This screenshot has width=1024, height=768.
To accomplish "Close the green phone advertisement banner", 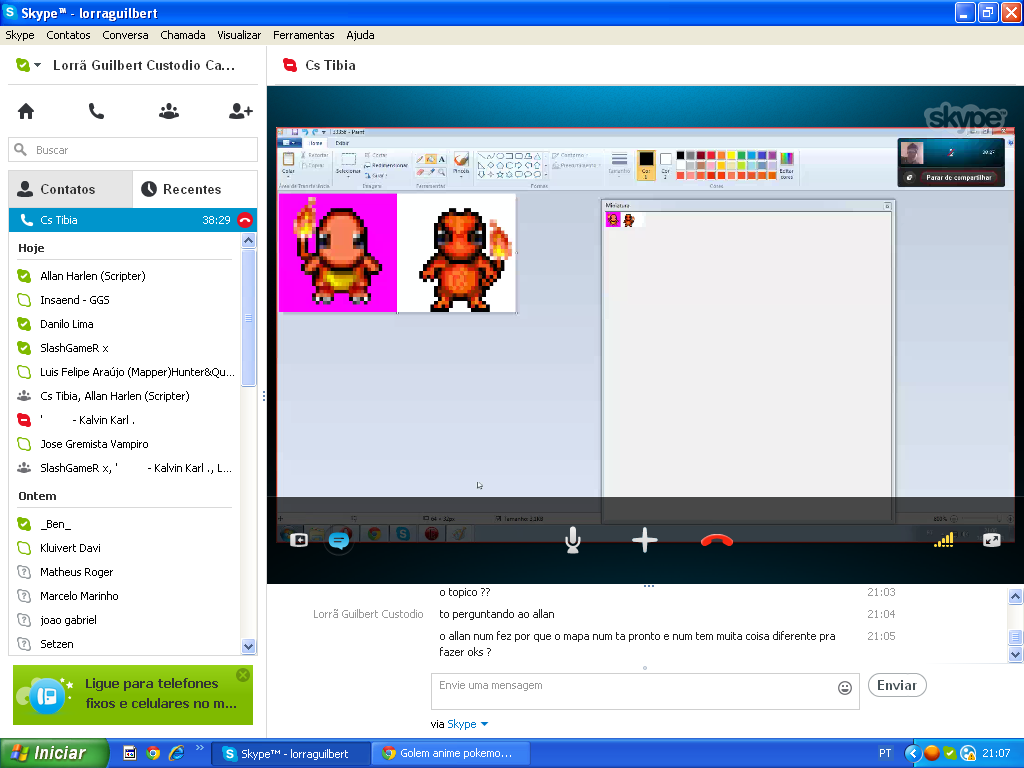I will pyautogui.click(x=243, y=675).
